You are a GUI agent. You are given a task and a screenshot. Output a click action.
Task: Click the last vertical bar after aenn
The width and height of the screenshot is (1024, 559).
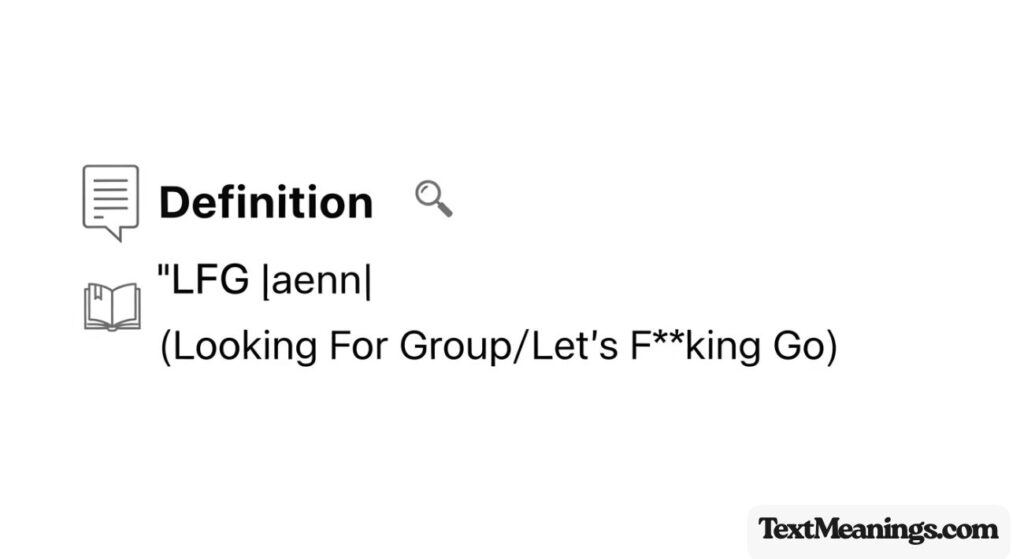tap(368, 283)
